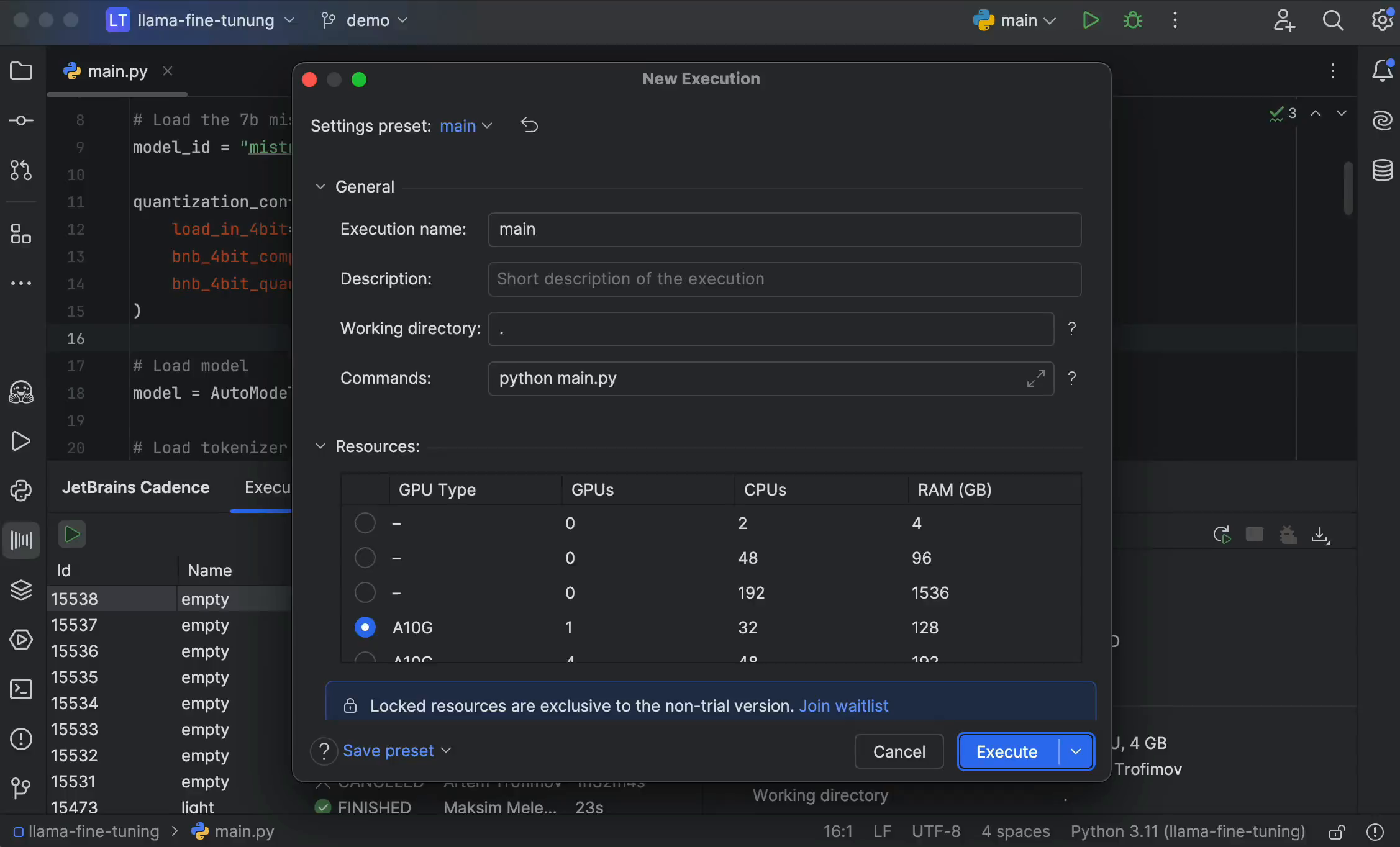1400x847 pixels.
Task: Open IDE settings gear
Action: coord(1381,20)
